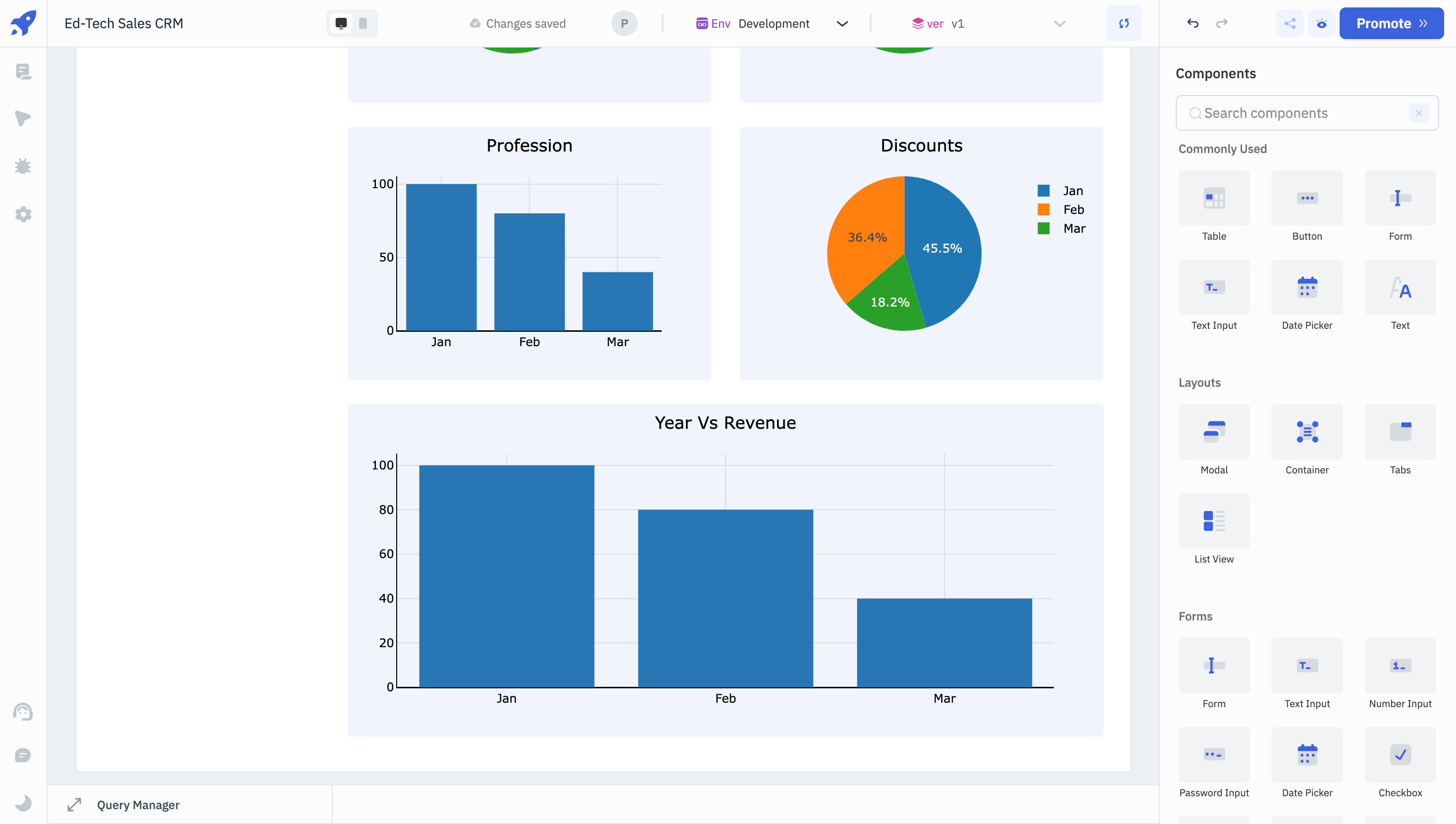
Task: Open the Env Development dropdown
Action: coord(773,23)
